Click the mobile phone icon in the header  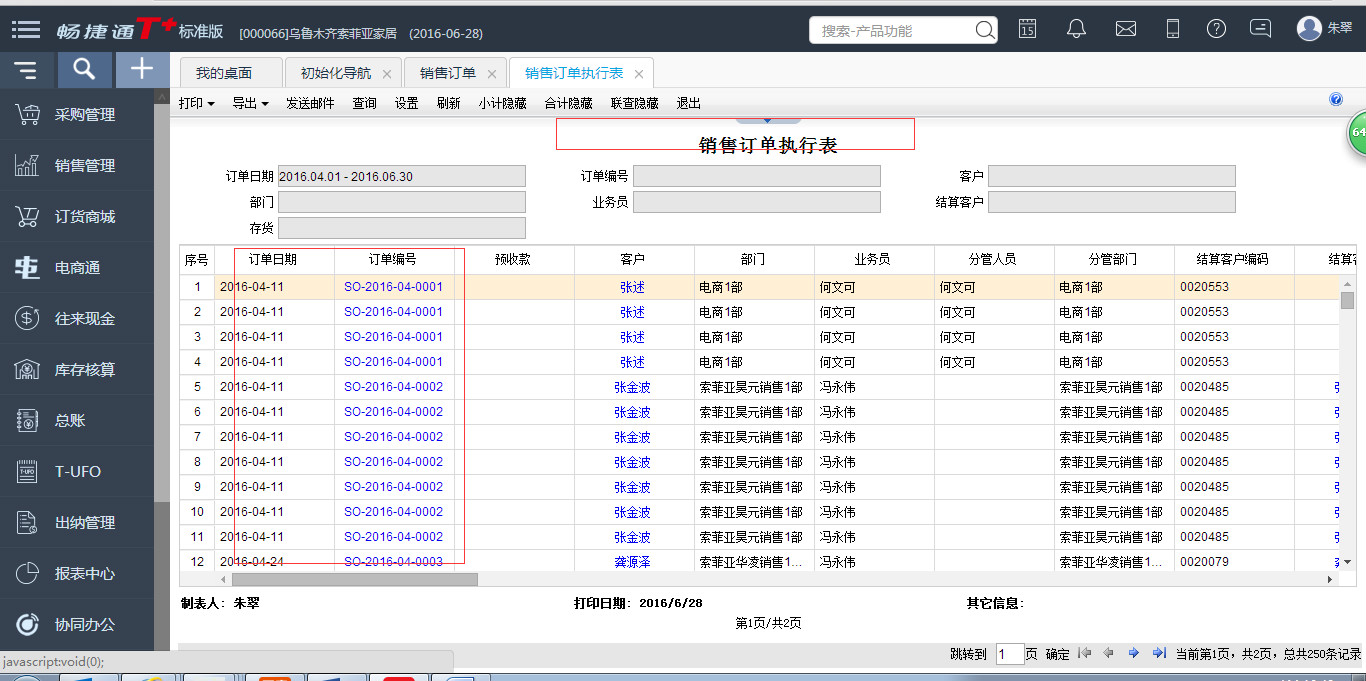[1173, 29]
